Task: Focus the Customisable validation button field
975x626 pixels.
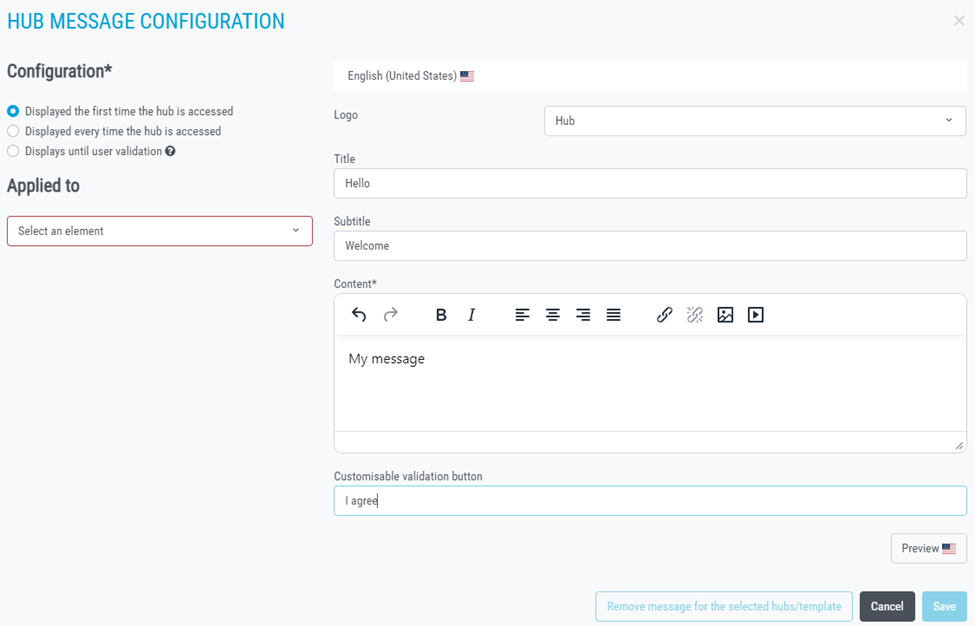Action: [x=650, y=500]
